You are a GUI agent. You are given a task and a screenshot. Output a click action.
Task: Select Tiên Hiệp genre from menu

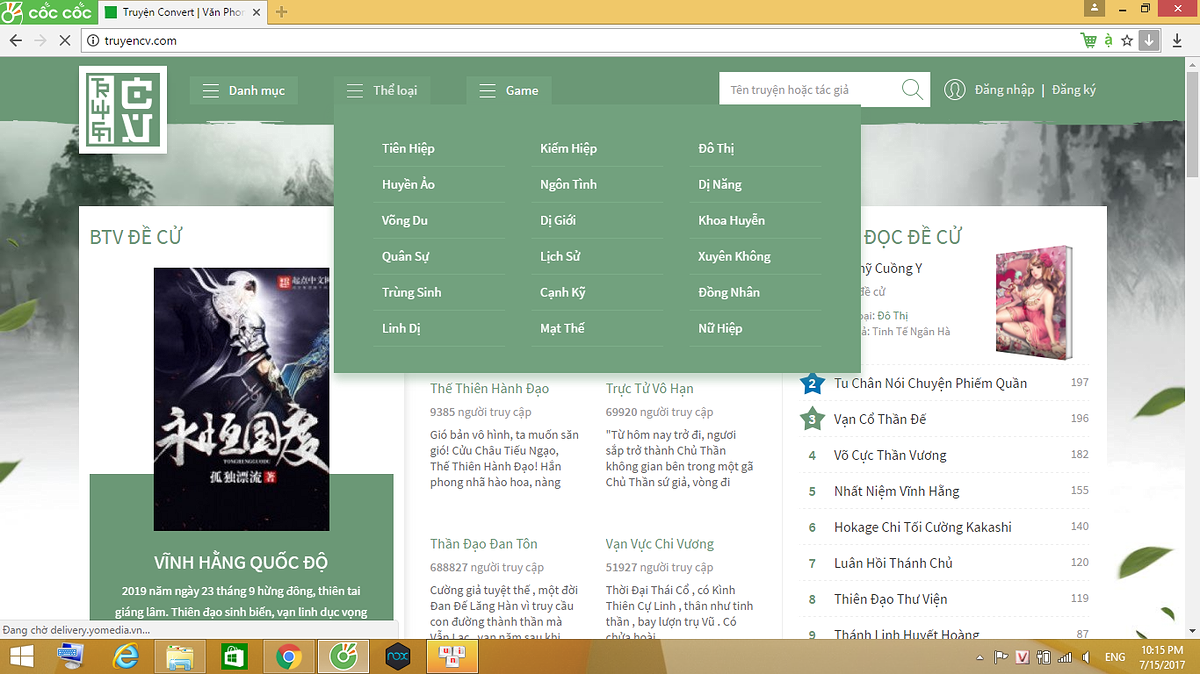pyautogui.click(x=408, y=148)
